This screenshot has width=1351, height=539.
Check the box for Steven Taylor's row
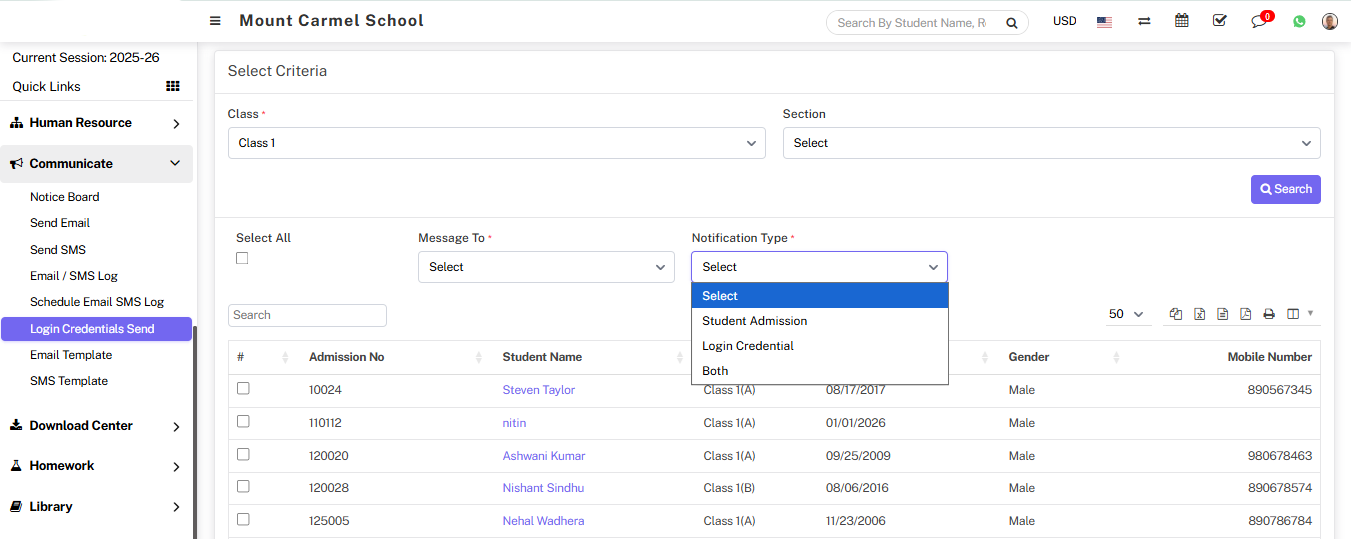[243, 389]
